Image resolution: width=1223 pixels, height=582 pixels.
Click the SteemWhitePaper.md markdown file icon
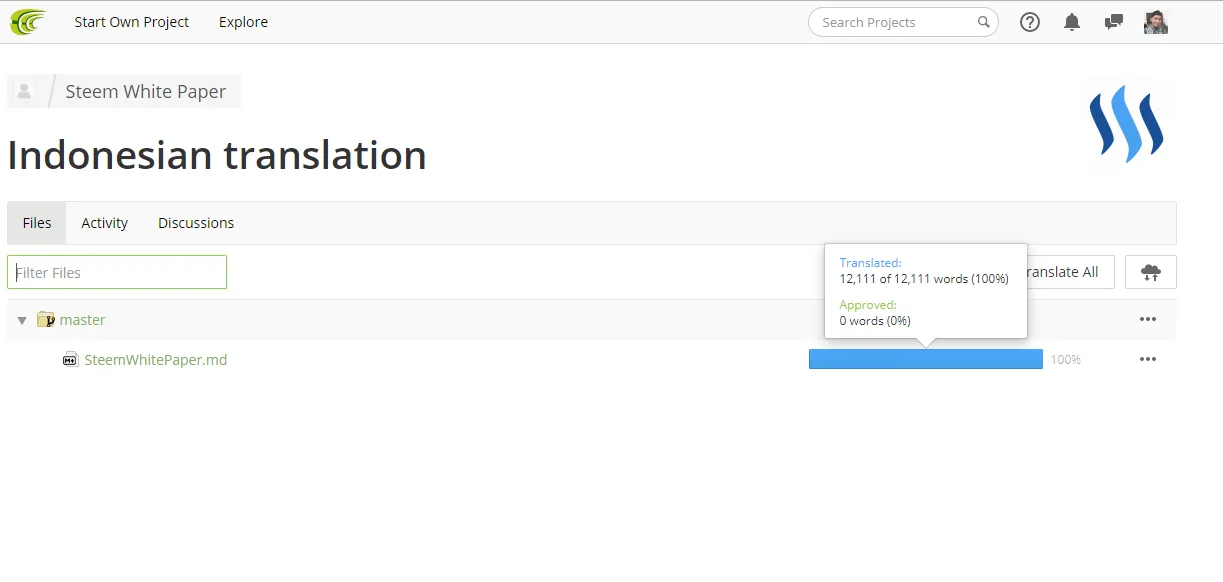(x=71, y=360)
